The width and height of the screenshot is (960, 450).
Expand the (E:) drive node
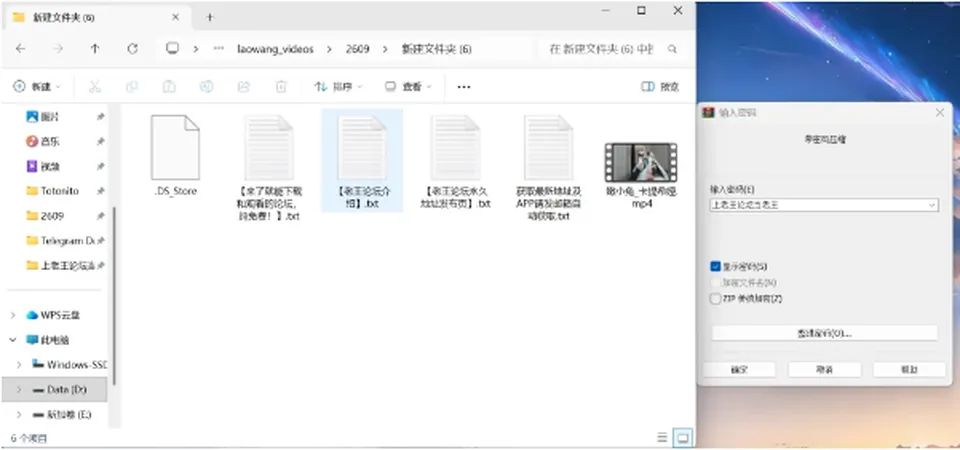[x=19, y=414]
